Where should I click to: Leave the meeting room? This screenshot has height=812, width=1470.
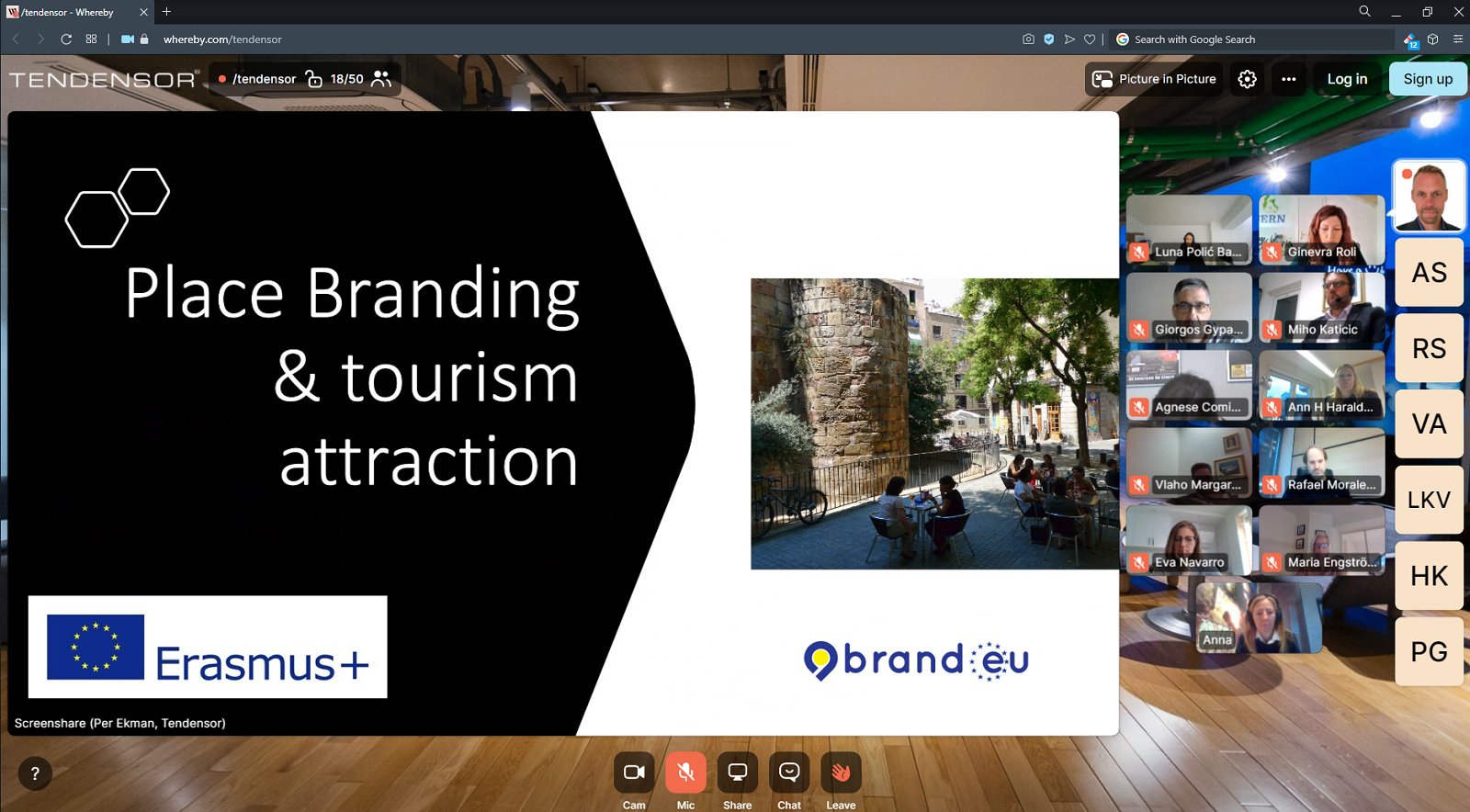(x=841, y=773)
